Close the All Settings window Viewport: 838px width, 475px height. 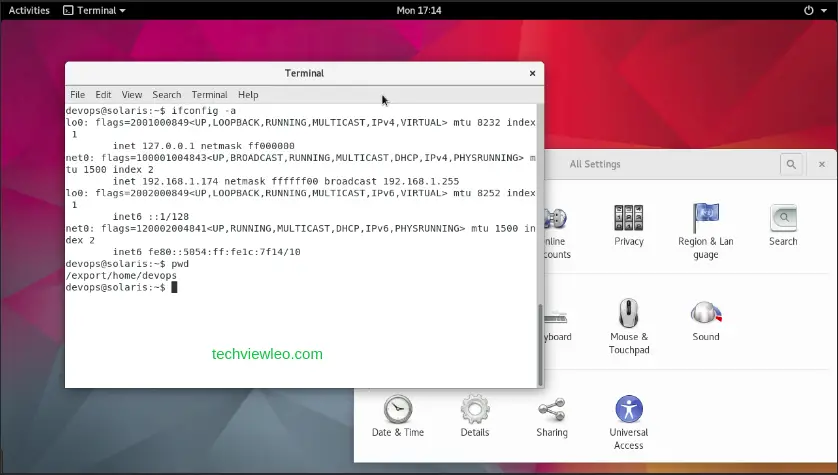point(822,165)
